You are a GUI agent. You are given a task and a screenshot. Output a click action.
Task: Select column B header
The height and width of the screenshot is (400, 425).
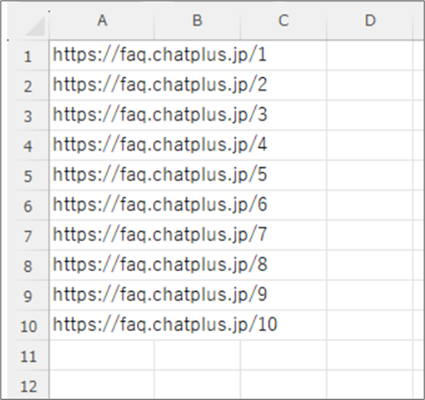pos(197,21)
